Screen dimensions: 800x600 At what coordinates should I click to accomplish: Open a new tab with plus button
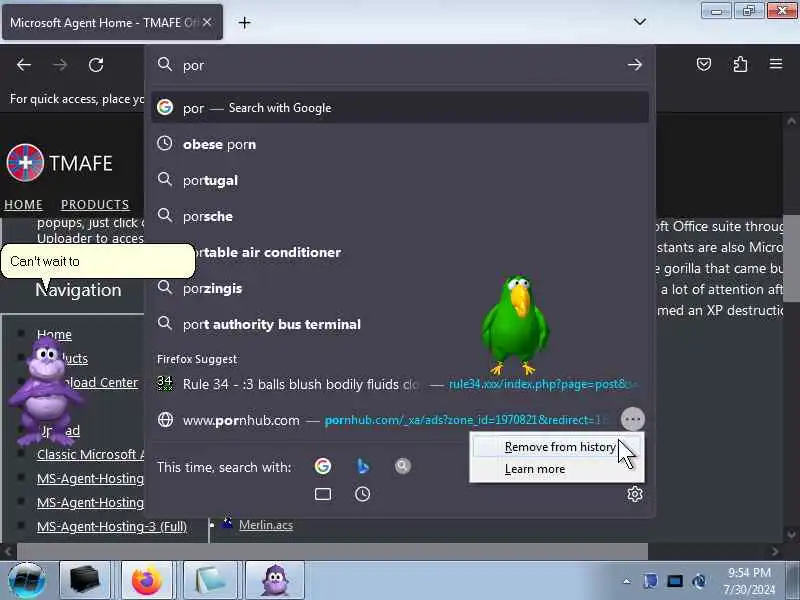(244, 22)
